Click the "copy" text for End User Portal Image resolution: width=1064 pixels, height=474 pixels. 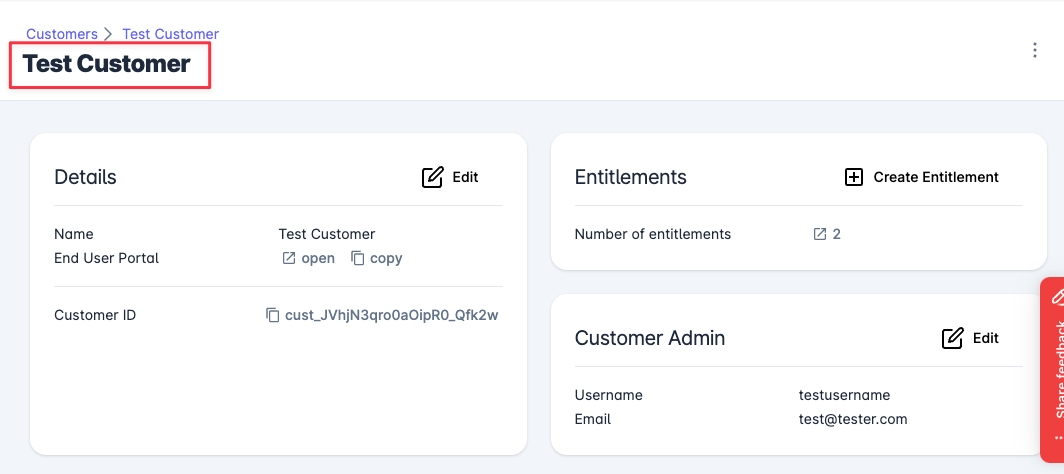[x=386, y=258]
